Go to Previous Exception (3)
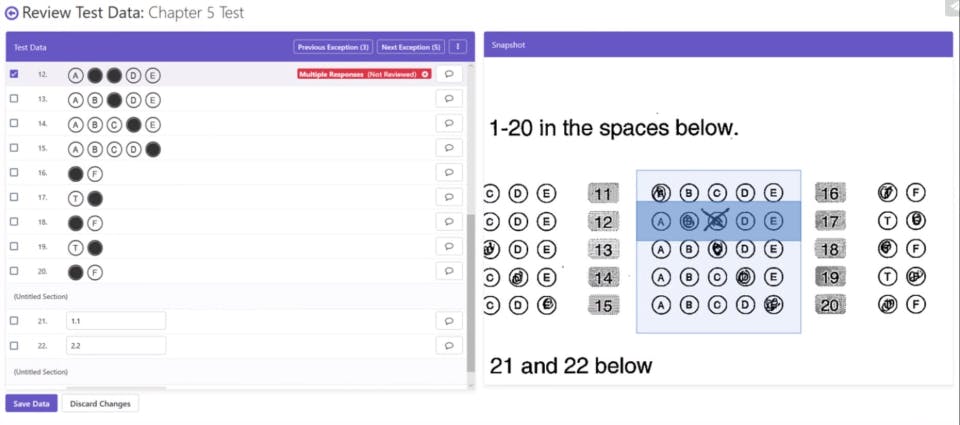The width and height of the screenshot is (960, 425). pyautogui.click(x=333, y=47)
